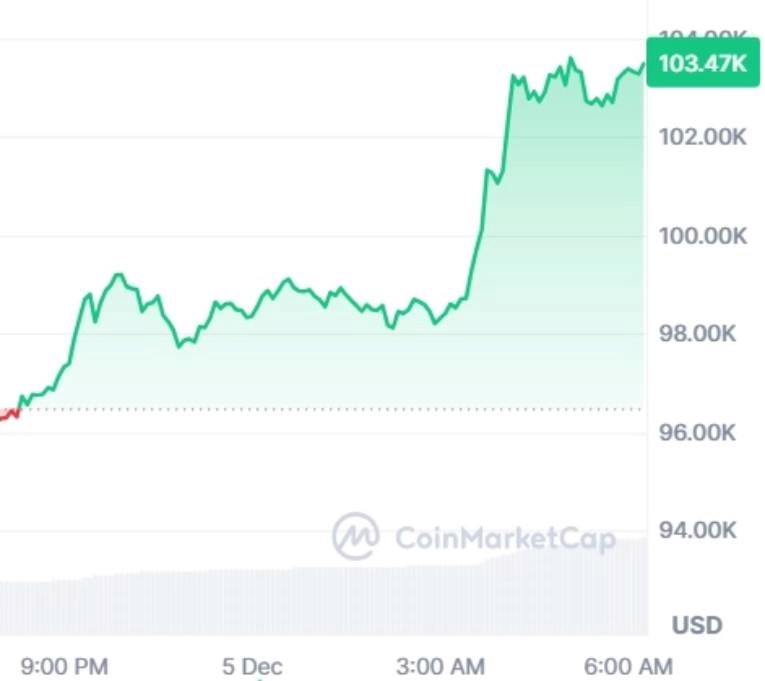Screen dimensions: 765x681
Task: Click the highest peak of the price line
Action: pos(570,59)
